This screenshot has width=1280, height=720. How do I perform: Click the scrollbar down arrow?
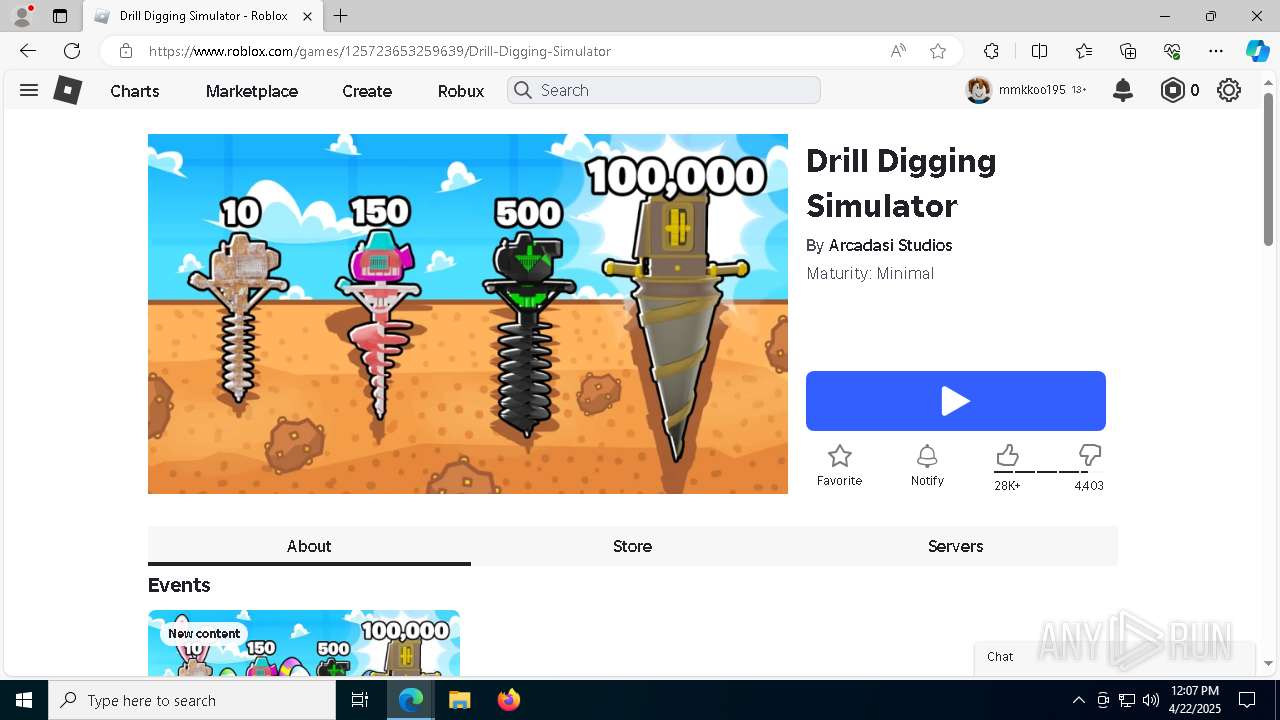pyautogui.click(x=1268, y=663)
